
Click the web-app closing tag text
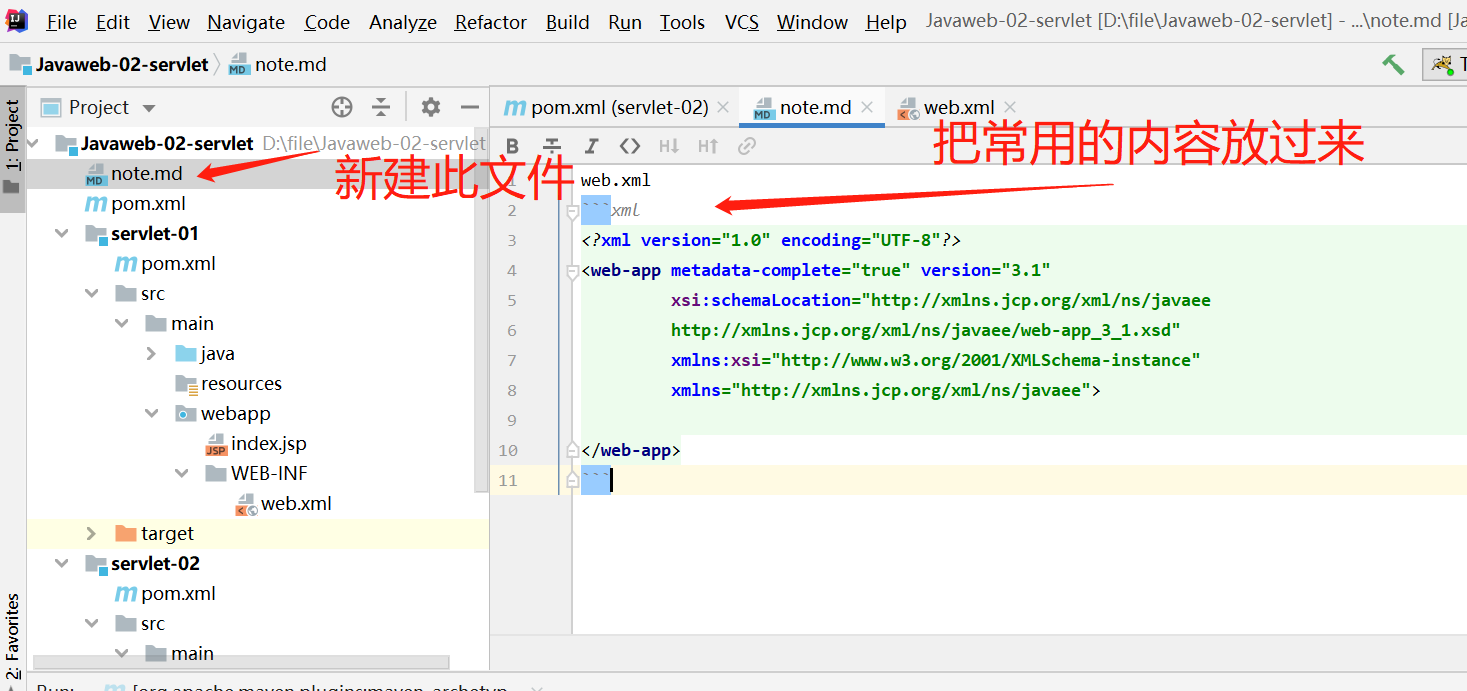[x=631, y=450]
